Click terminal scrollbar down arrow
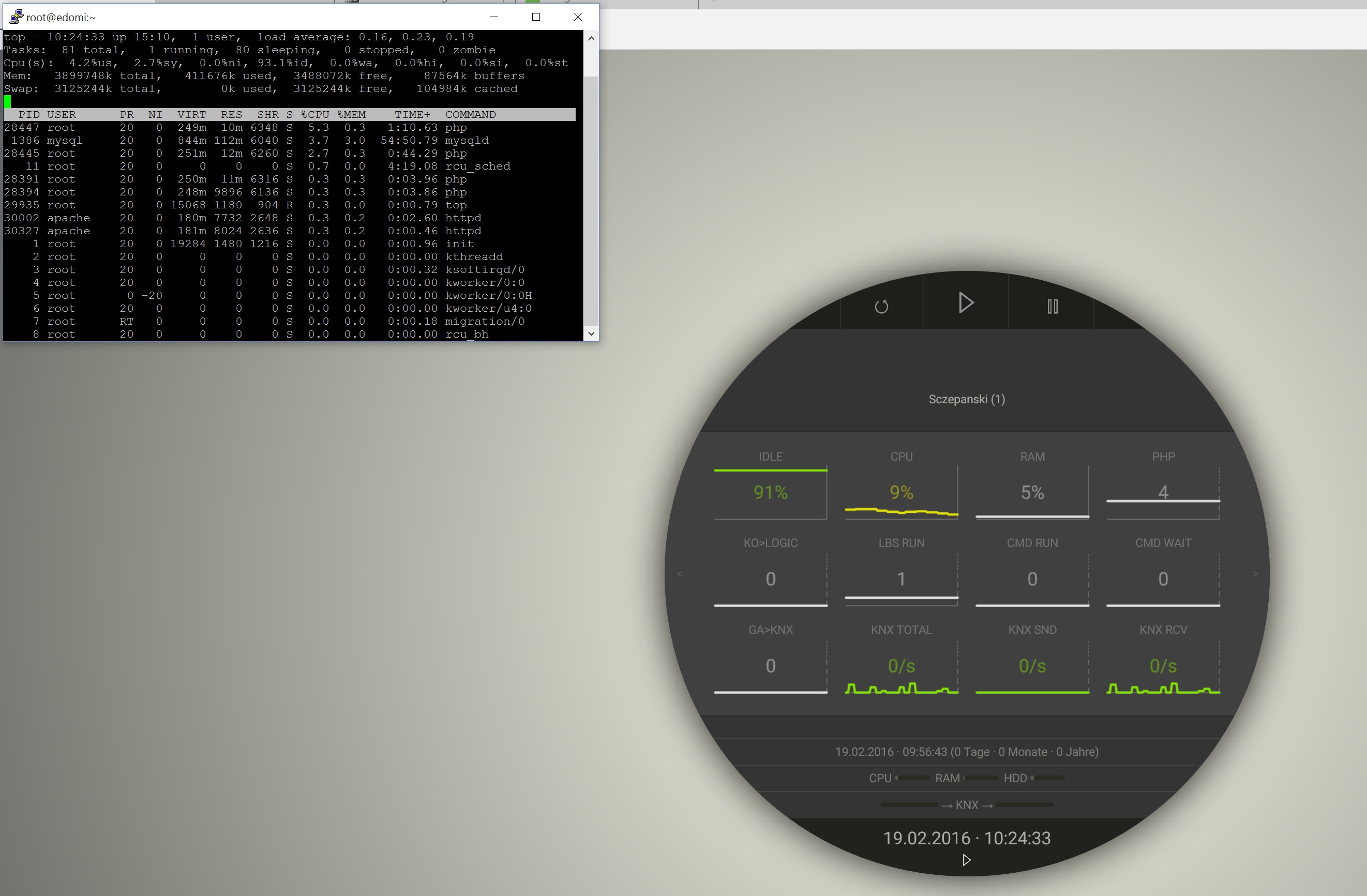The height and width of the screenshot is (896, 1367). tap(591, 333)
